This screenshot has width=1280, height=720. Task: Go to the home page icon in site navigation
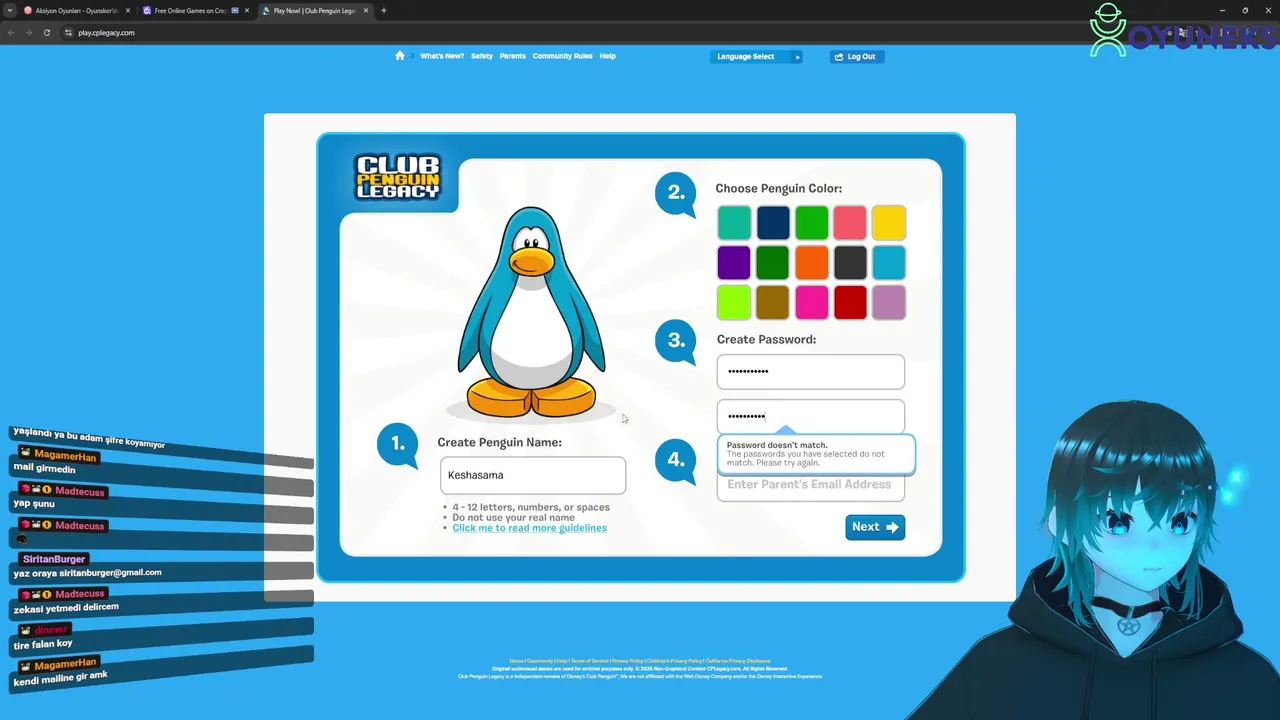pyautogui.click(x=400, y=56)
